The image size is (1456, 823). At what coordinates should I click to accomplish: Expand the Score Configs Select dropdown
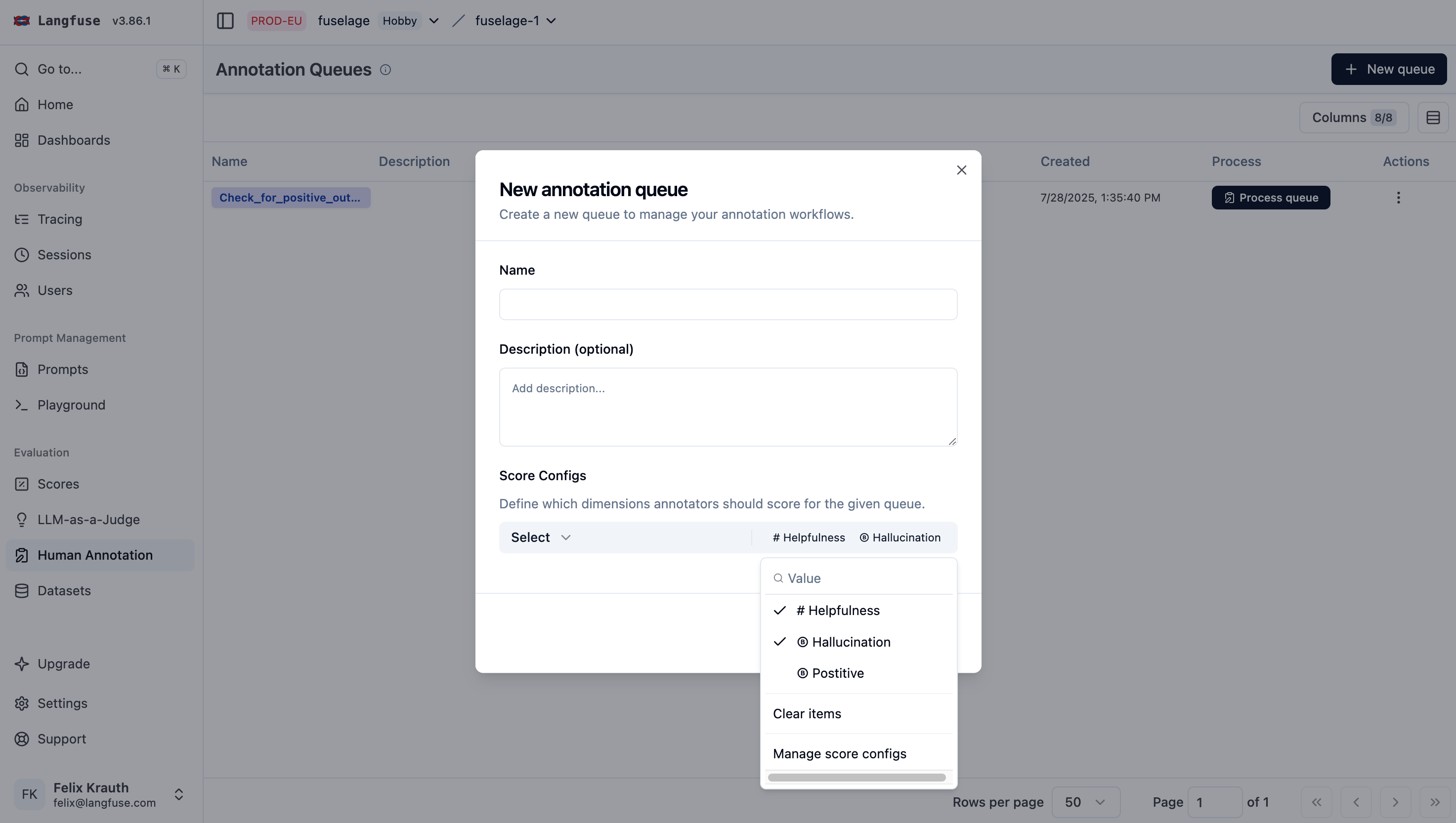[541, 537]
